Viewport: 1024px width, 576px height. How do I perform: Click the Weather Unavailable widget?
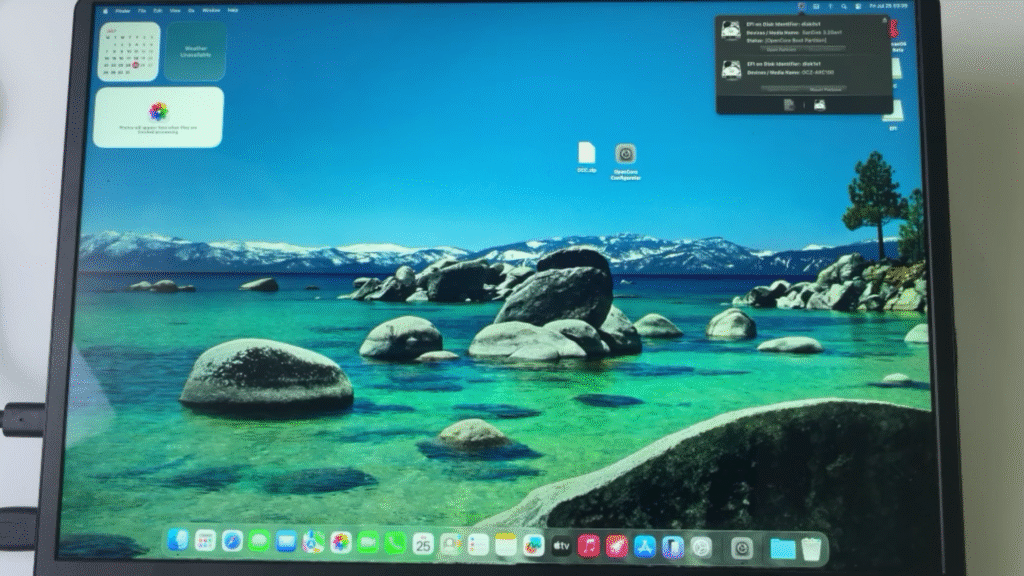point(195,51)
